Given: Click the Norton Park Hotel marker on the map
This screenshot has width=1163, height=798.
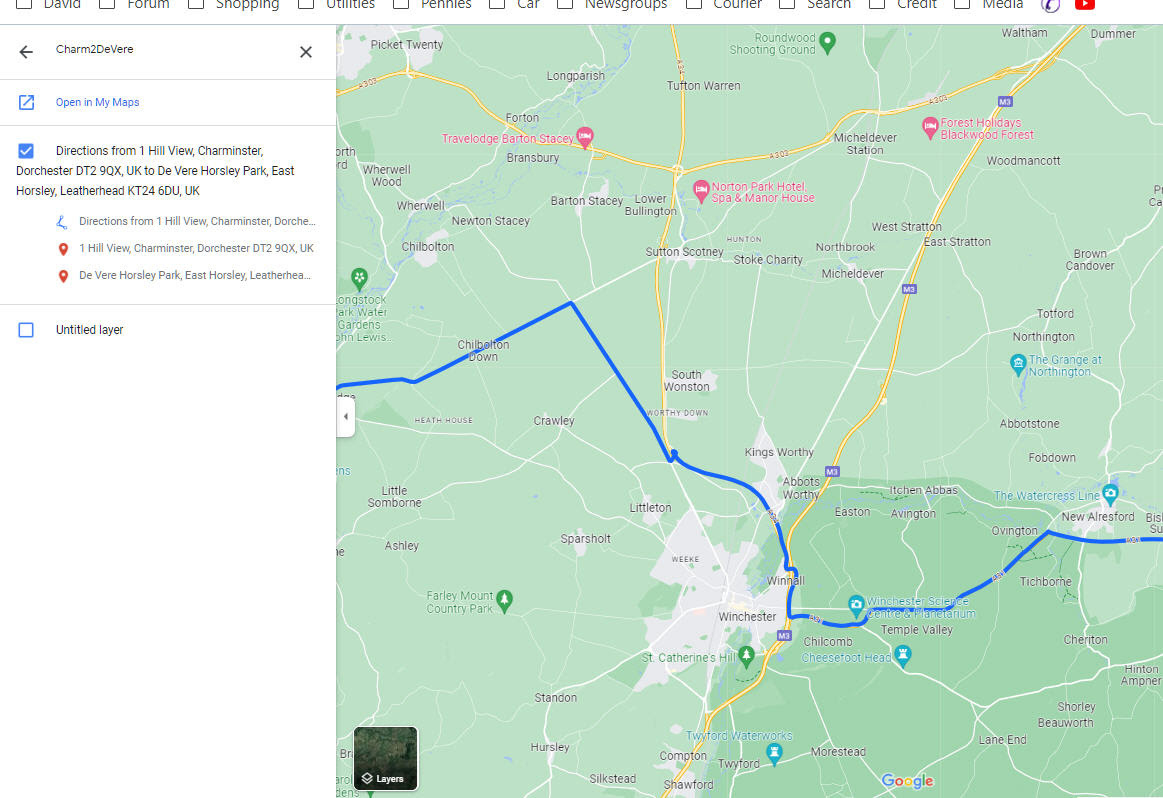Looking at the screenshot, I should 703,190.
